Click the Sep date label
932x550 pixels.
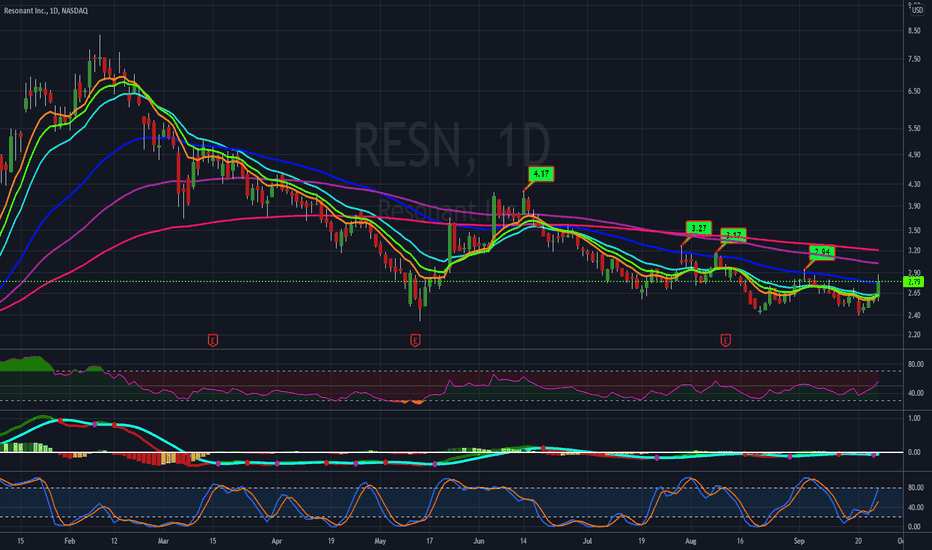tap(799, 541)
